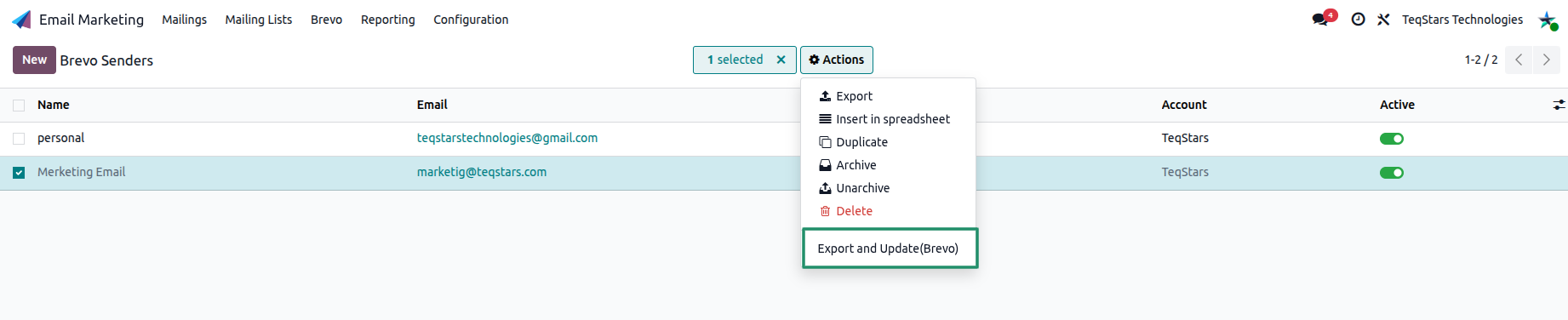Choose Duplicate from Actions menu
Screen dimensions: 1568x320
(x=888, y=142)
